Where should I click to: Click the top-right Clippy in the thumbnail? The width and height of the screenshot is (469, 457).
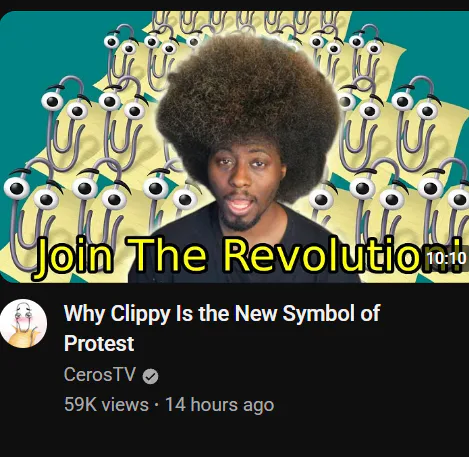[365, 53]
